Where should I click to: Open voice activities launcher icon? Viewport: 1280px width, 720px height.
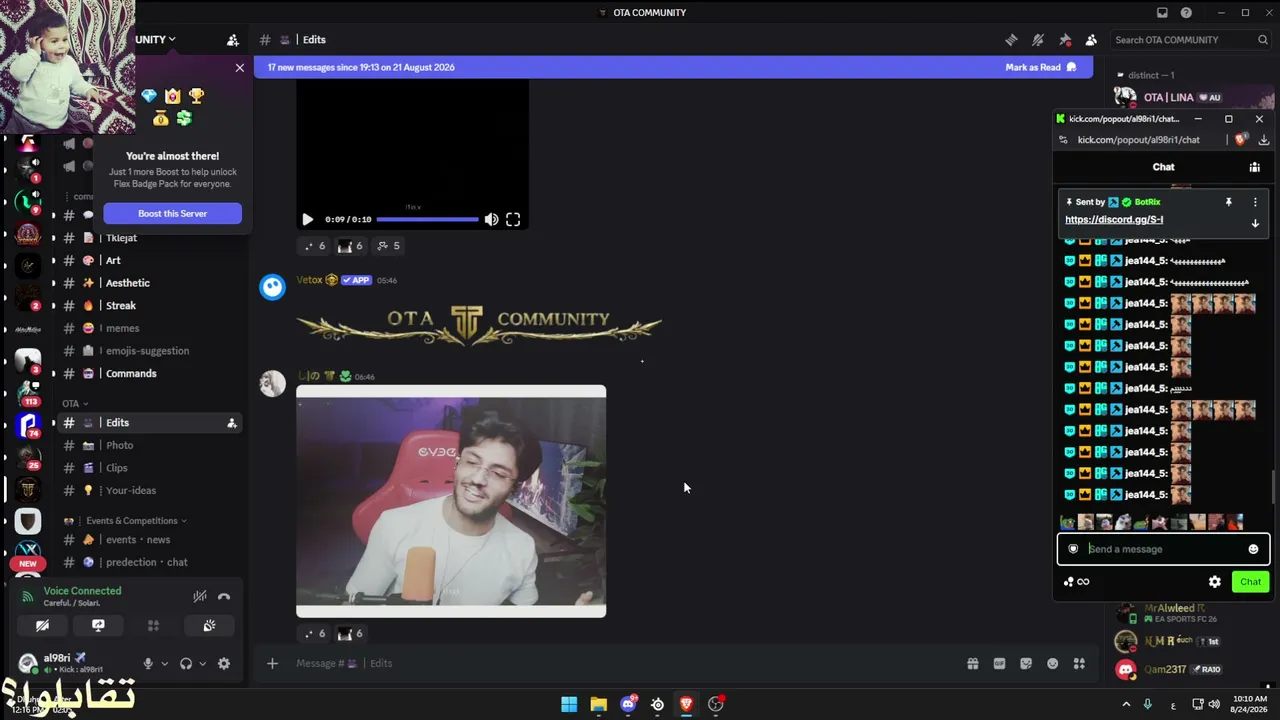(153, 626)
